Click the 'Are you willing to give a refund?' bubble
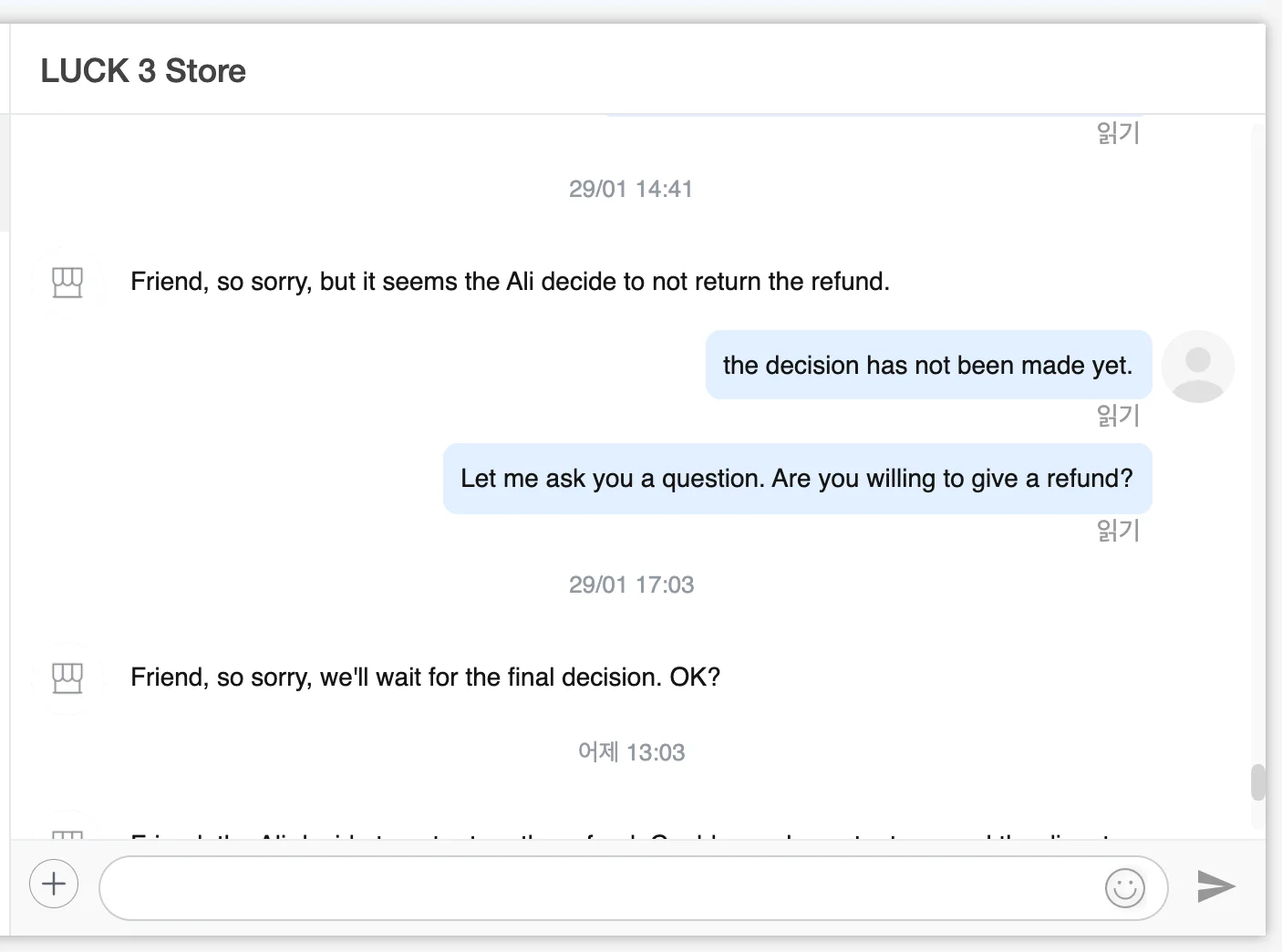Screen dimensions: 1282x952 [x=797, y=479]
